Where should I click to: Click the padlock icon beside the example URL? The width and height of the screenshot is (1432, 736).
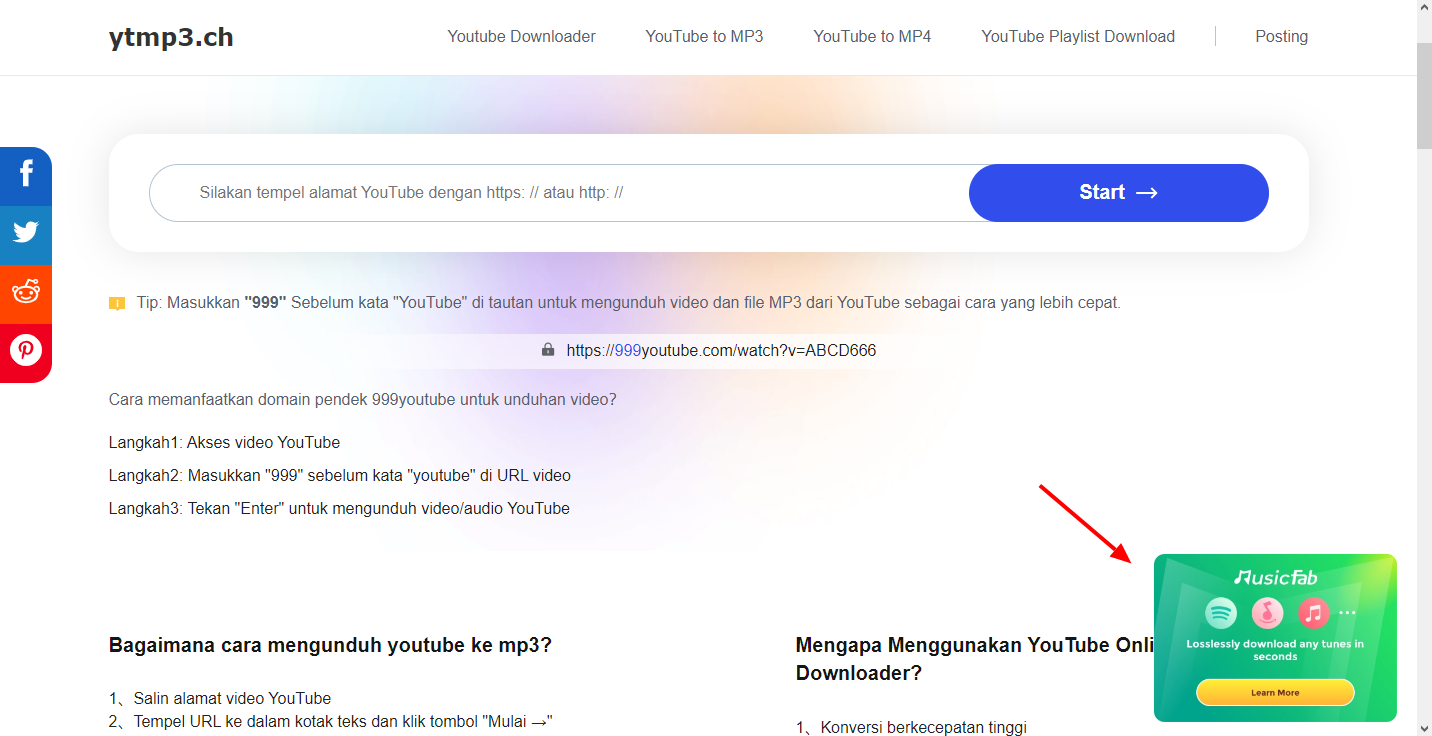point(548,350)
